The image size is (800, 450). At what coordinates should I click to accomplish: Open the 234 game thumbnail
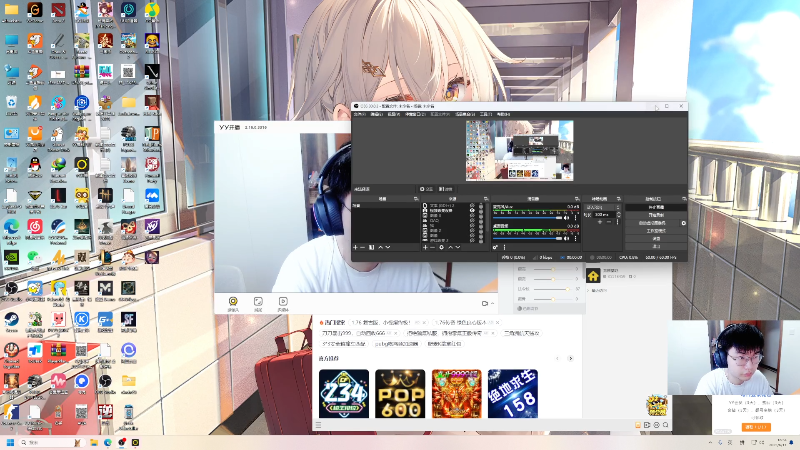pyautogui.click(x=344, y=393)
